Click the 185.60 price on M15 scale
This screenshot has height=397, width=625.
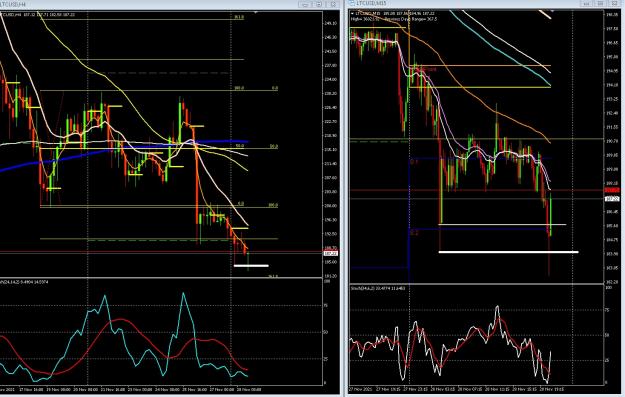tap(612, 226)
